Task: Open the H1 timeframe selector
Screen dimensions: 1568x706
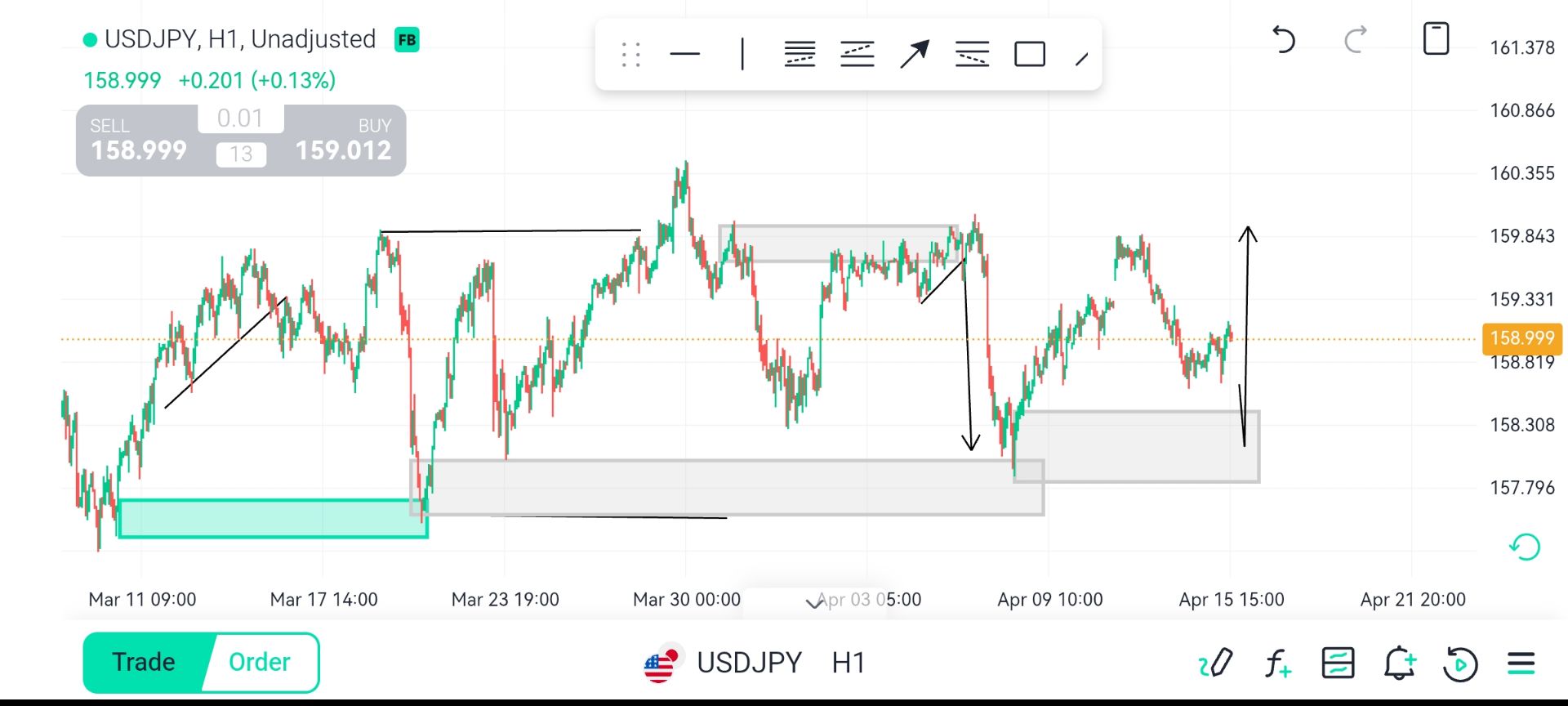Action: [848, 663]
